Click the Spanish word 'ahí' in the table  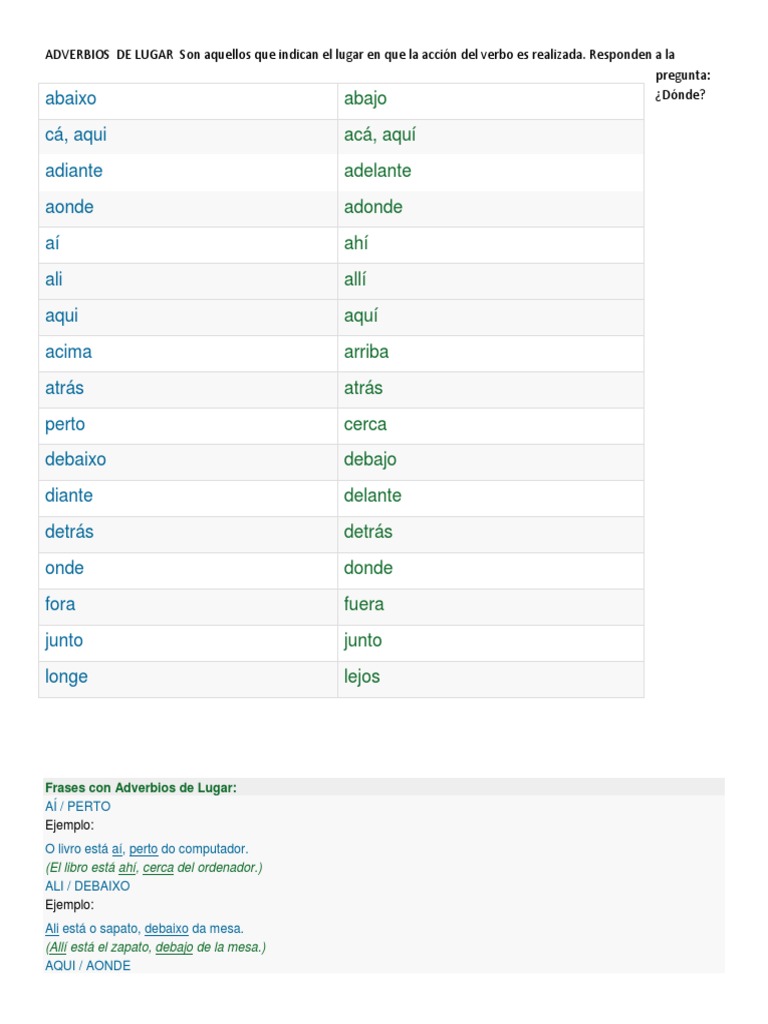(x=356, y=243)
